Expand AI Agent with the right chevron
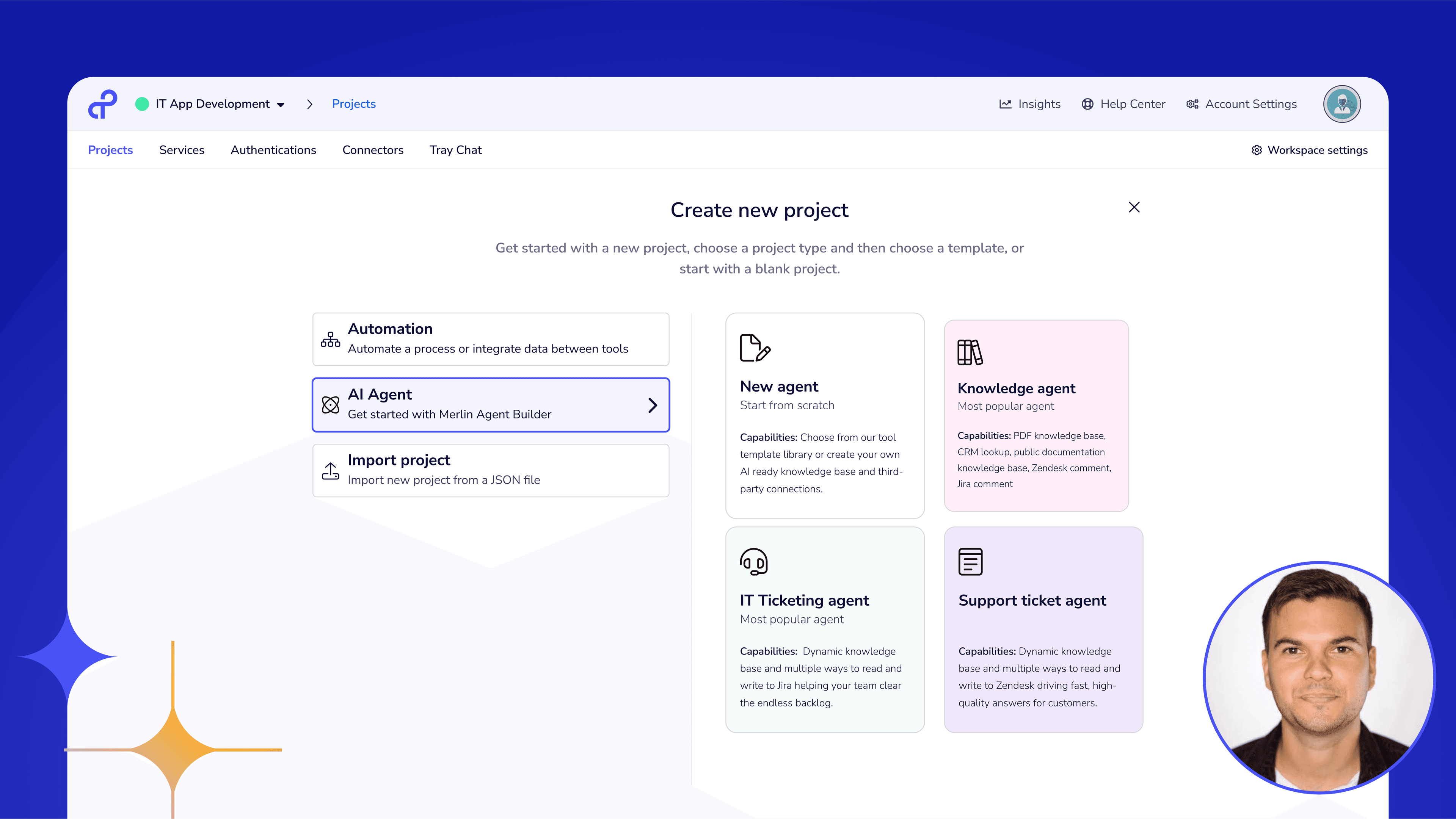The width and height of the screenshot is (1456, 819). pyautogui.click(x=653, y=405)
